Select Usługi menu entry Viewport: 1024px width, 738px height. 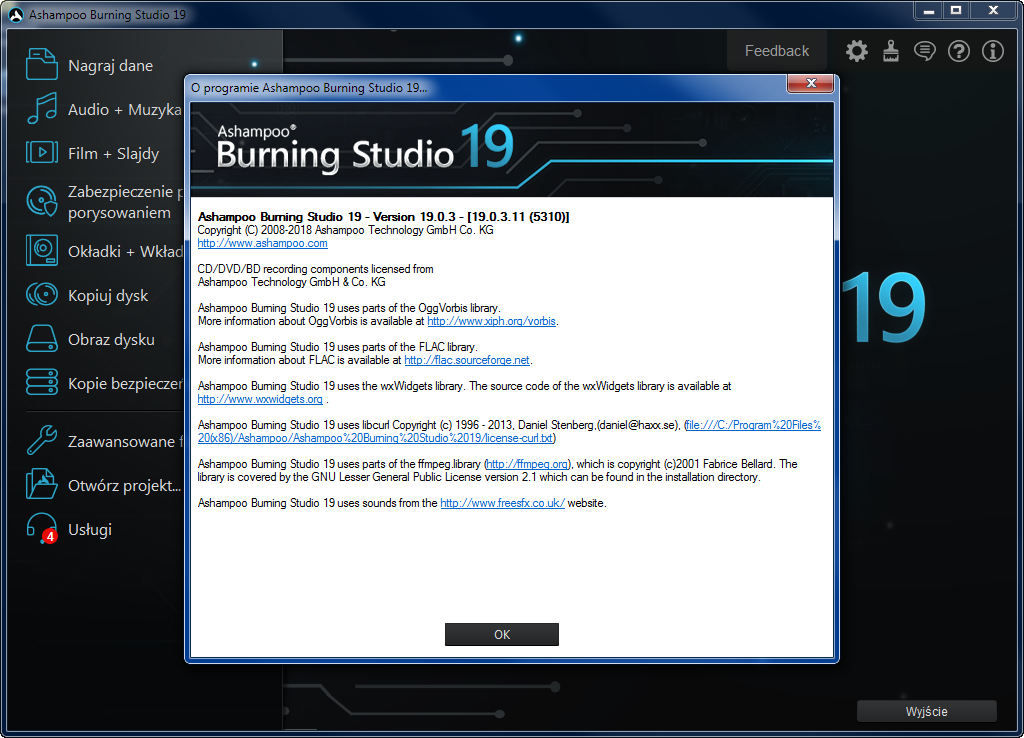coord(89,529)
